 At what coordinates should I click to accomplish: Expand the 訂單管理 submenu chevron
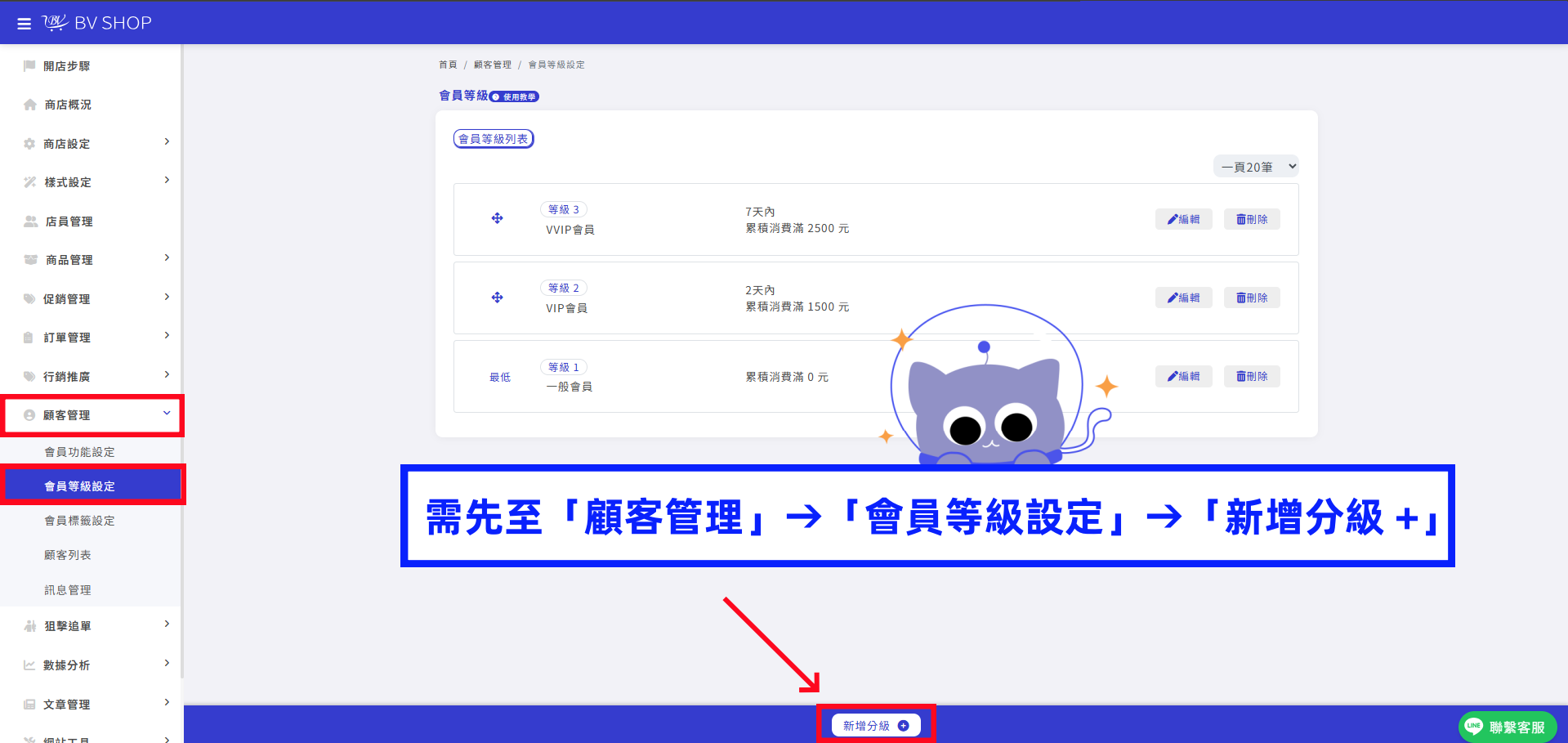tap(167, 336)
